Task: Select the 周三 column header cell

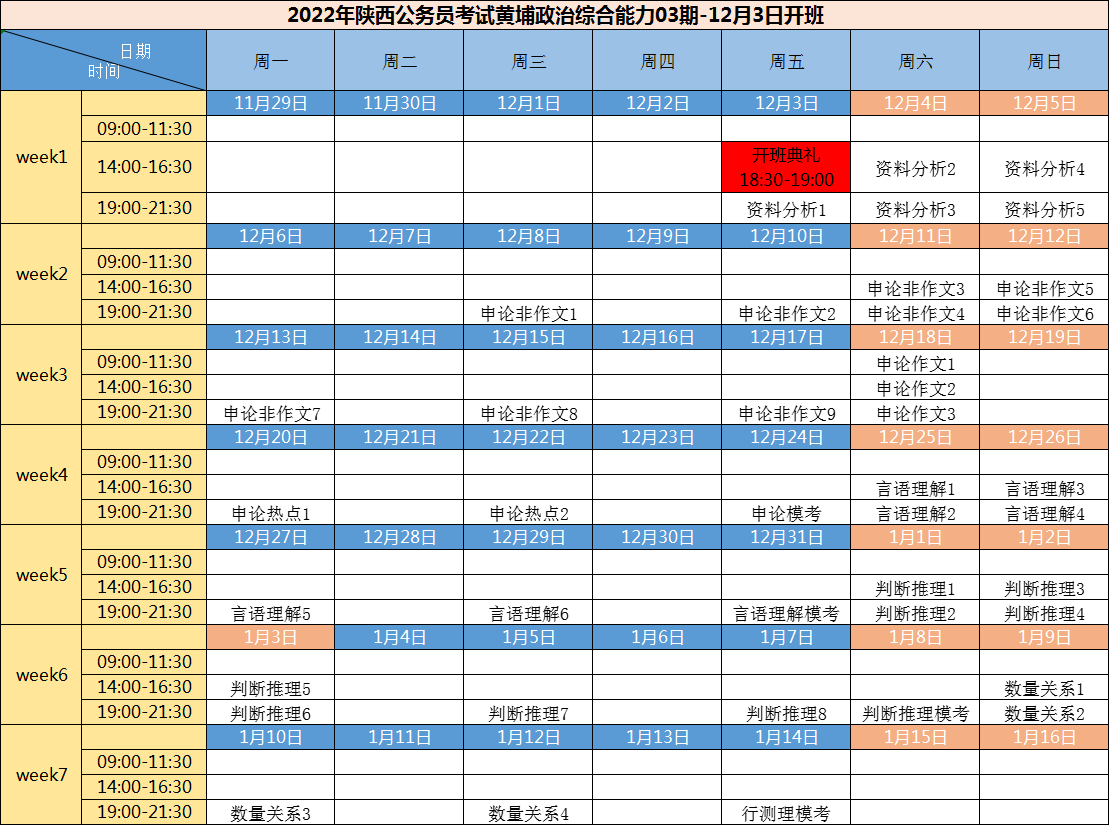Action: click(x=528, y=61)
